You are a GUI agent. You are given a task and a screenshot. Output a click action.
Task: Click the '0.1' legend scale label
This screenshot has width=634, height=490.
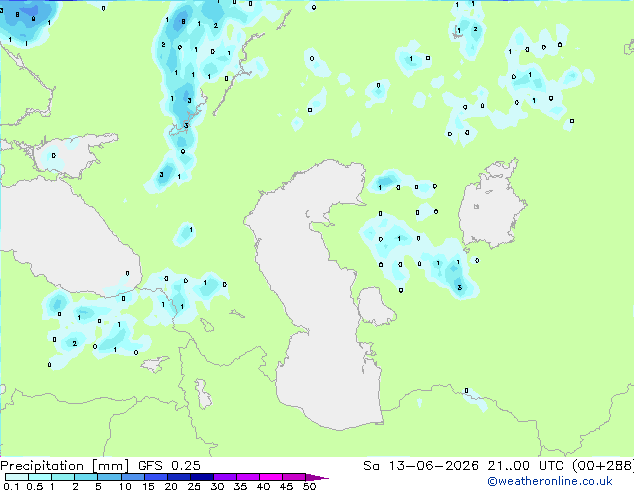click(x=11, y=486)
